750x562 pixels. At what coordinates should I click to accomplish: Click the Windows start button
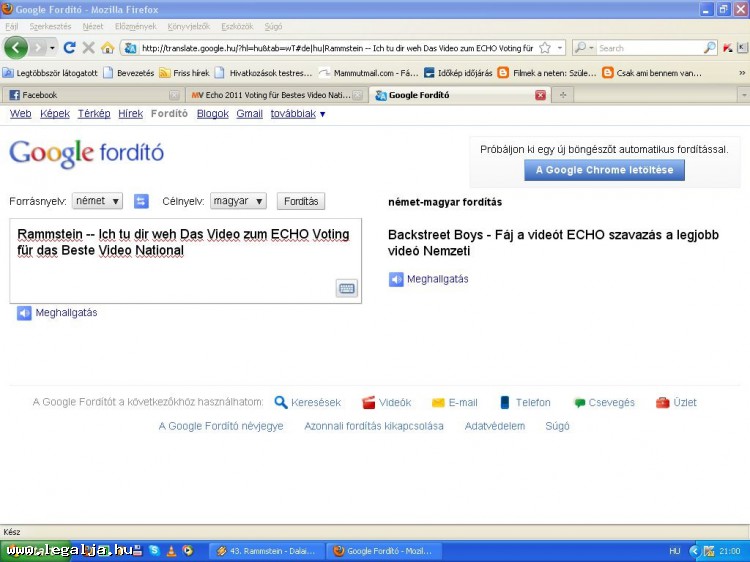35,550
